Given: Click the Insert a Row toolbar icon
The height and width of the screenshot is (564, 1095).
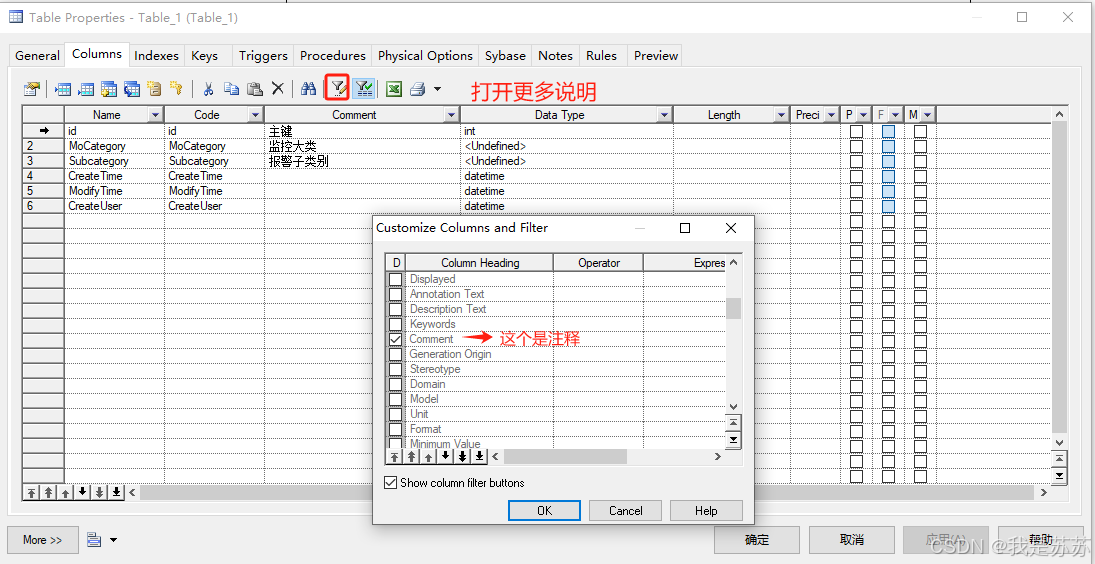Looking at the screenshot, I should coord(63,89).
